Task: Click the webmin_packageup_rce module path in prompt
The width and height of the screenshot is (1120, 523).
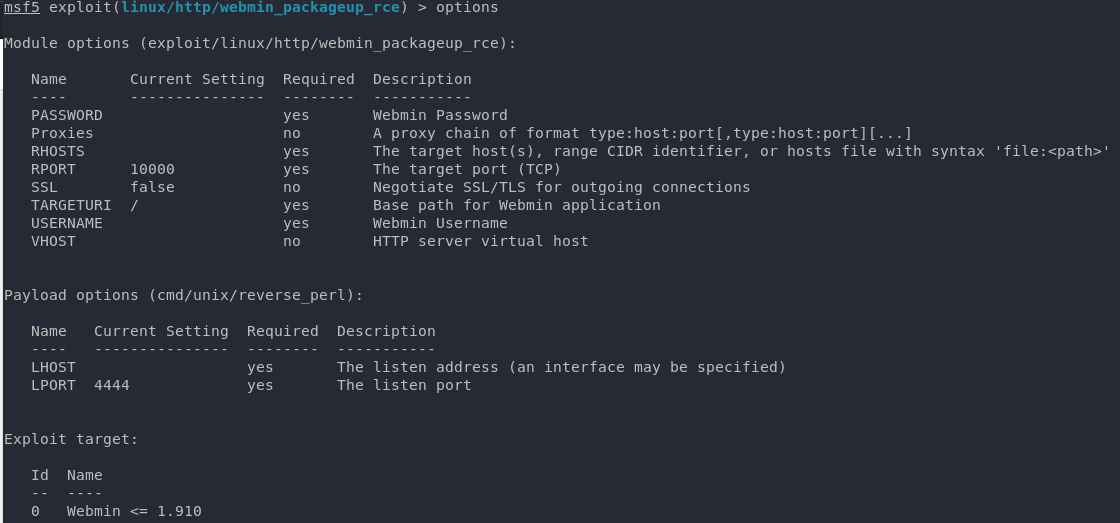Action: pyautogui.click(x=260, y=8)
